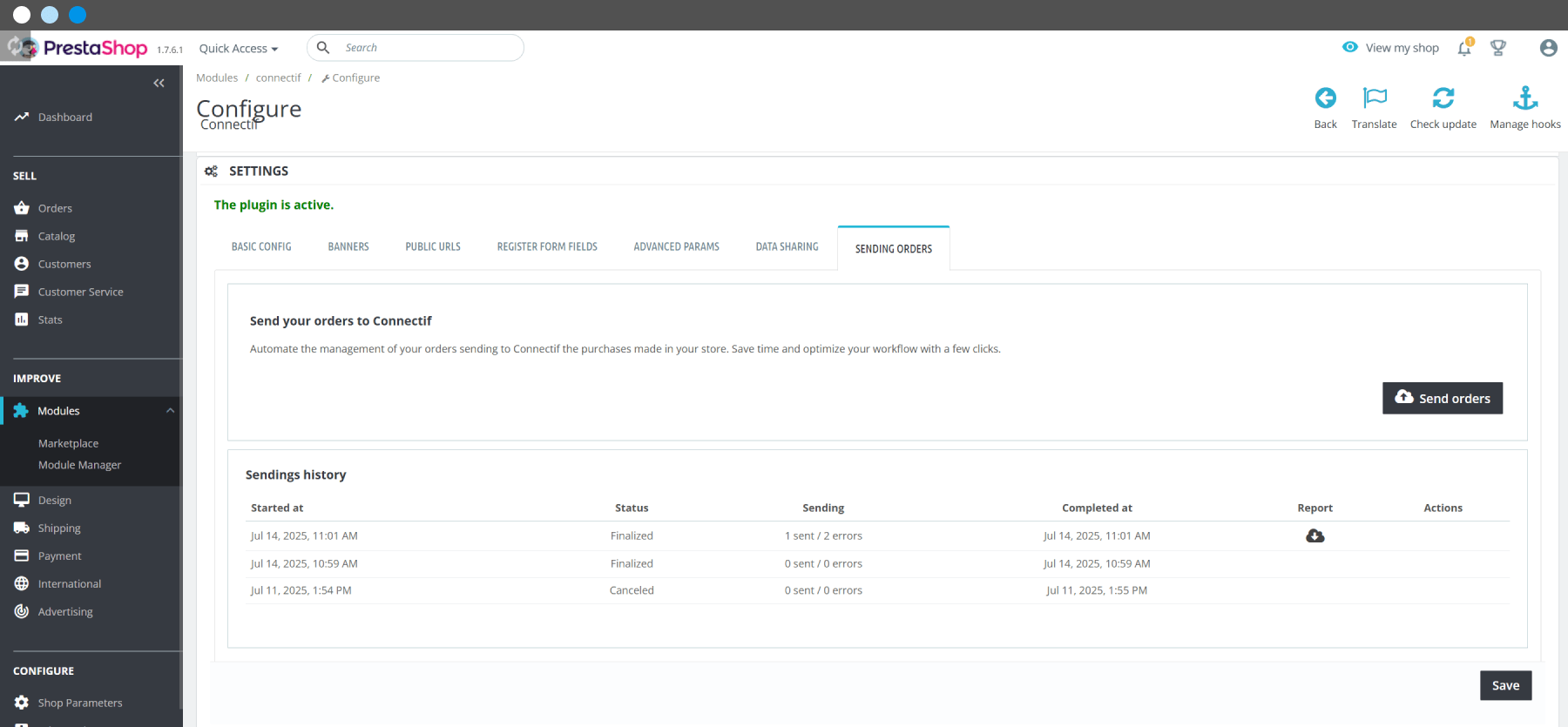Click 'Jul 11, 2025, 1:55 PM' cell
The width and height of the screenshot is (1568, 727).
click(1097, 590)
